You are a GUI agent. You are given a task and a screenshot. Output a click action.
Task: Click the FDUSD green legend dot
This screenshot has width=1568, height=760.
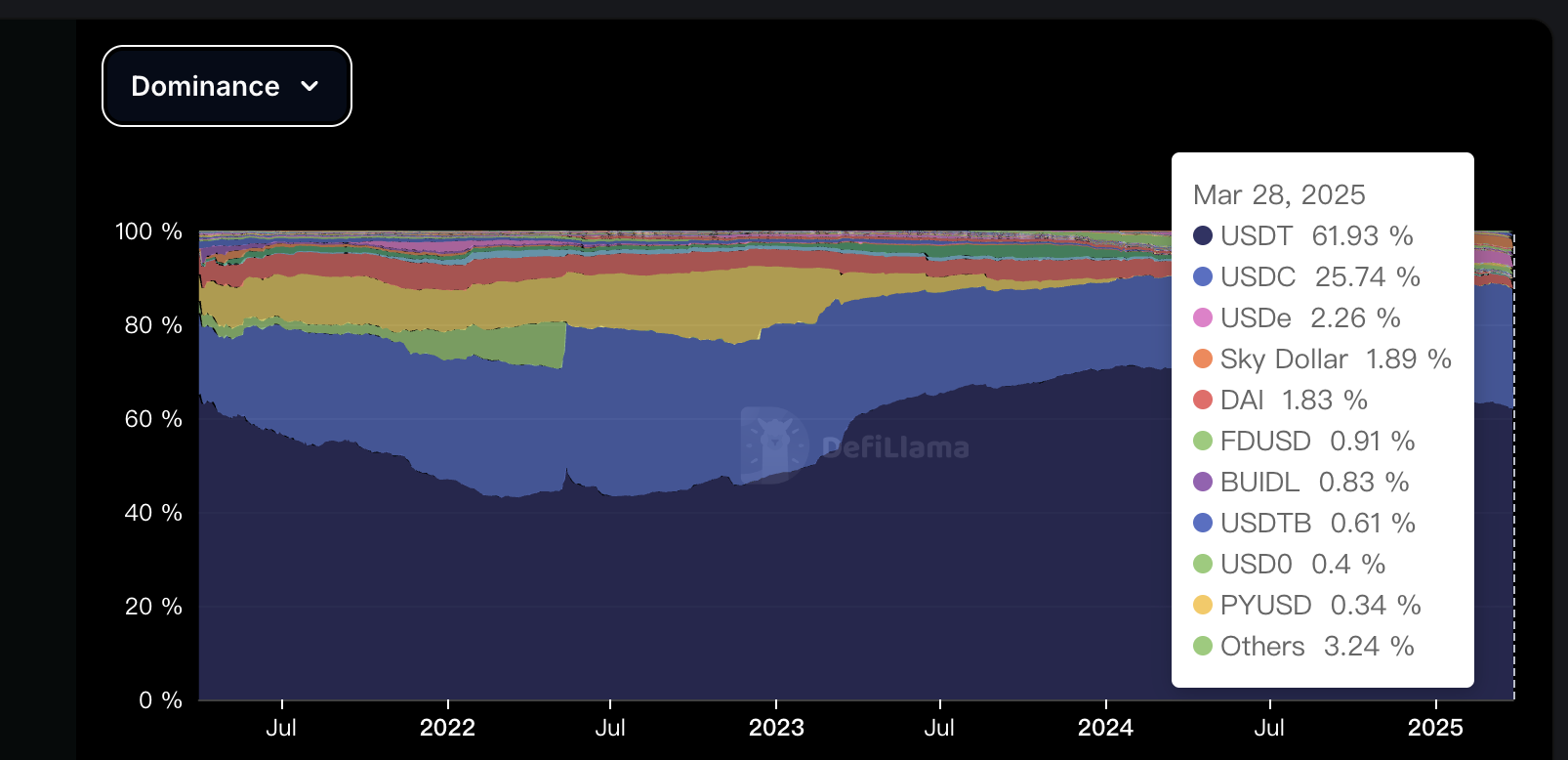tap(1203, 441)
